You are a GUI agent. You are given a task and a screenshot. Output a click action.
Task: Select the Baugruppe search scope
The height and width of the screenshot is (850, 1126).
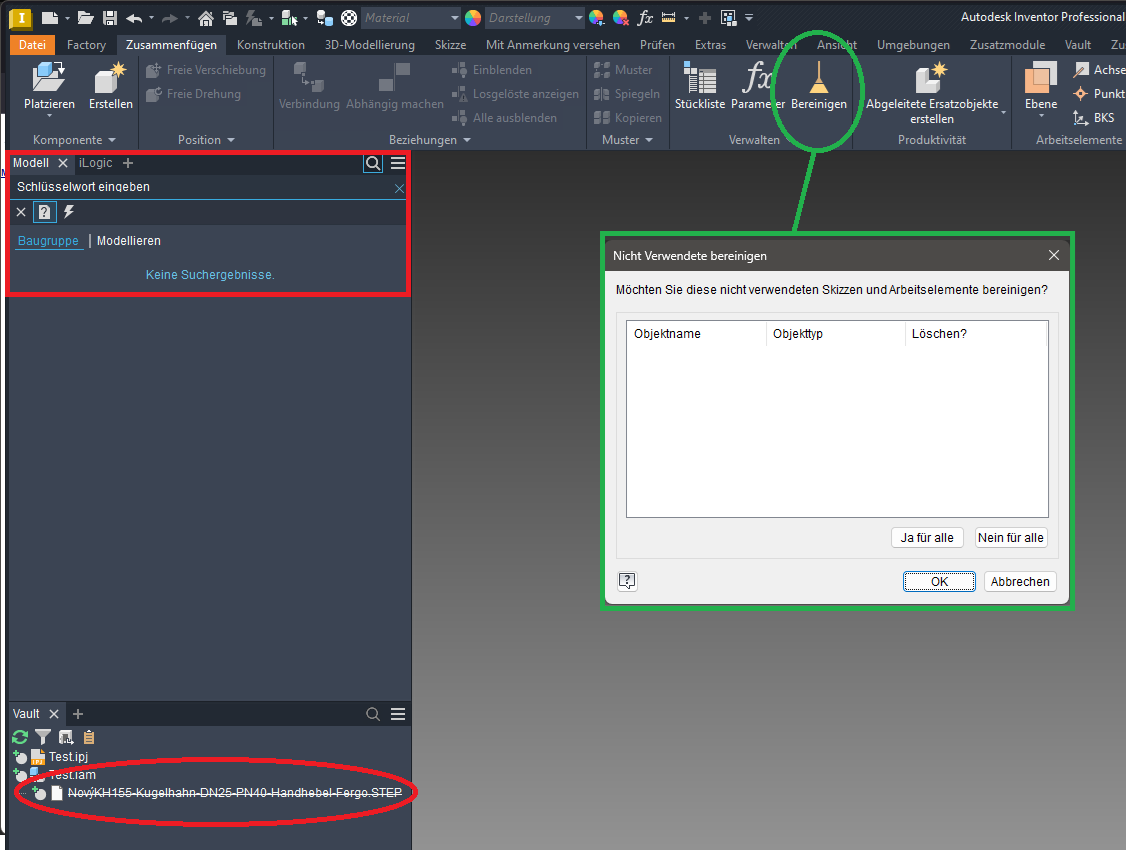click(x=48, y=241)
